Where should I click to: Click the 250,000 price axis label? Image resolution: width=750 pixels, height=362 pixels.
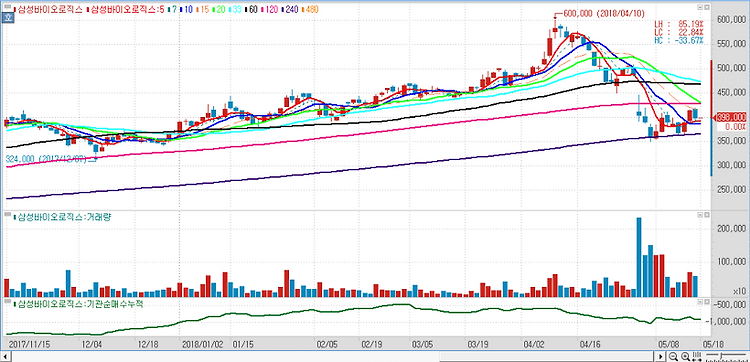coord(731,190)
